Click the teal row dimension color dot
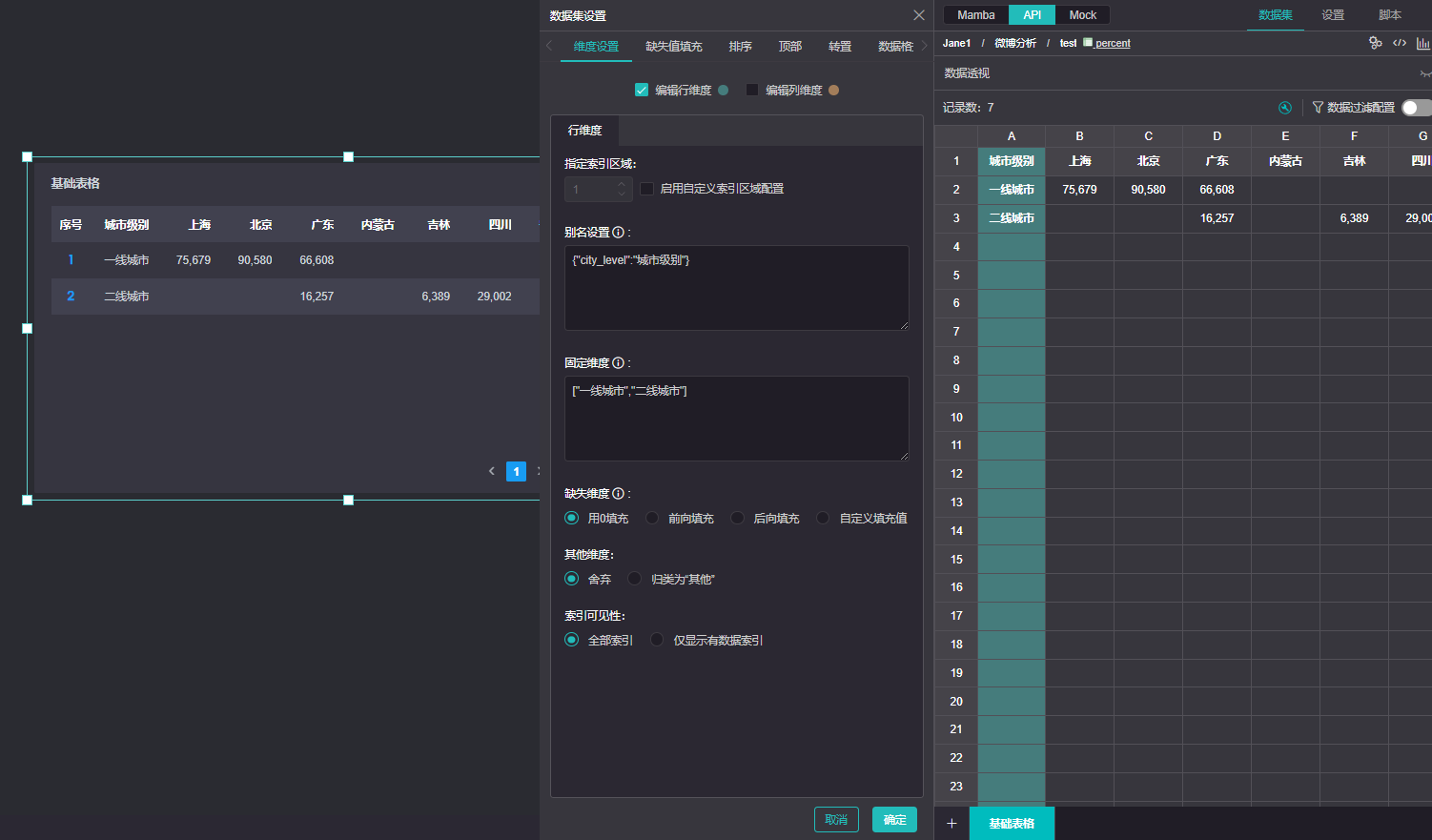1432x840 pixels. coord(724,90)
